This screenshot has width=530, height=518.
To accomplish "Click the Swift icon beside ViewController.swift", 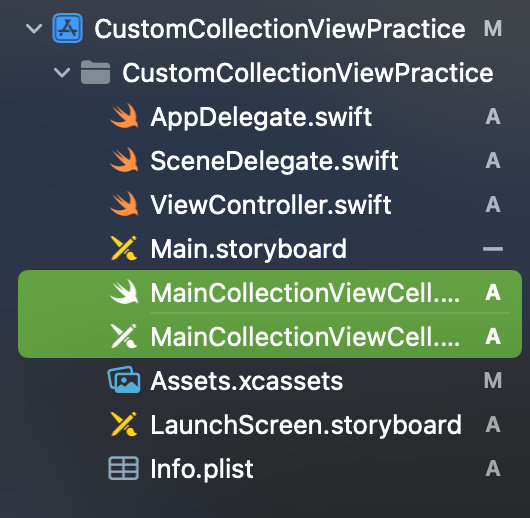I will pos(124,204).
